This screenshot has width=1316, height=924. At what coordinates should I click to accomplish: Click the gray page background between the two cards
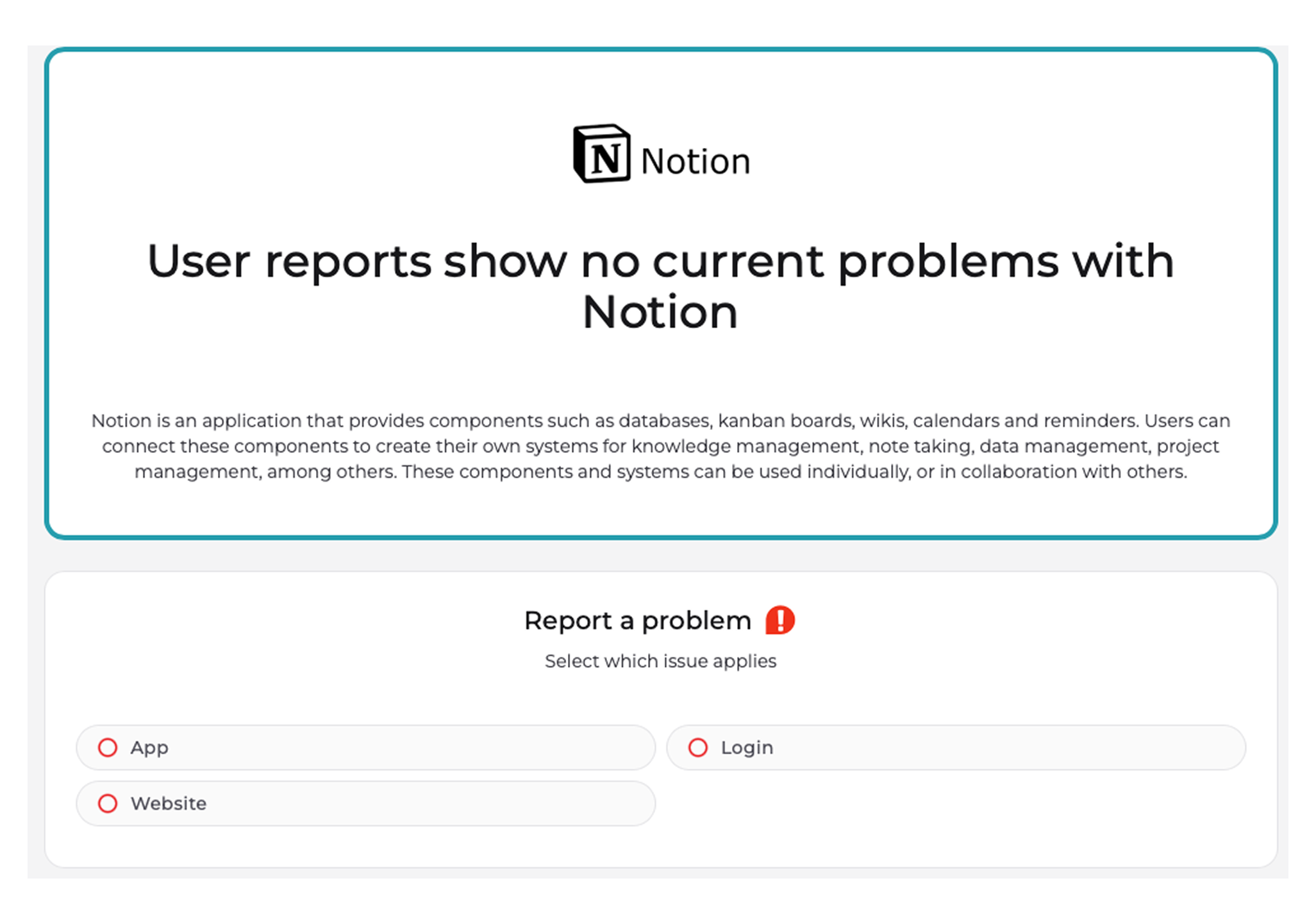click(x=660, y=555)
